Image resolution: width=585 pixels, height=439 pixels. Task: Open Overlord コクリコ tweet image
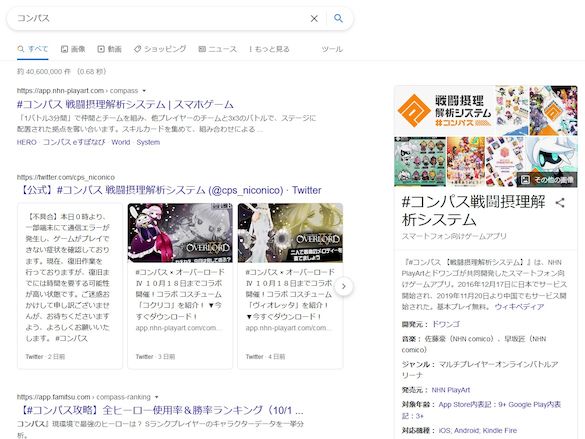[x=180, y=233]
